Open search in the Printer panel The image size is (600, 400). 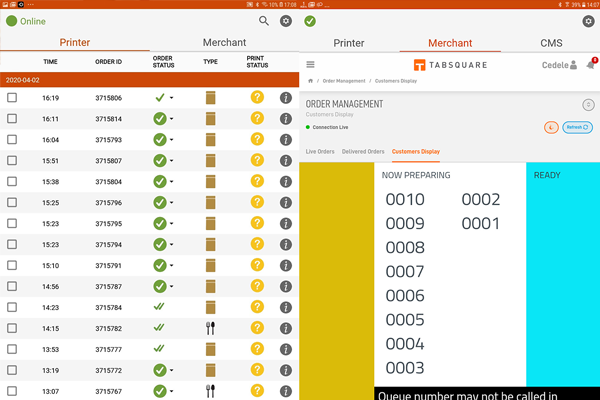point(264,21)
